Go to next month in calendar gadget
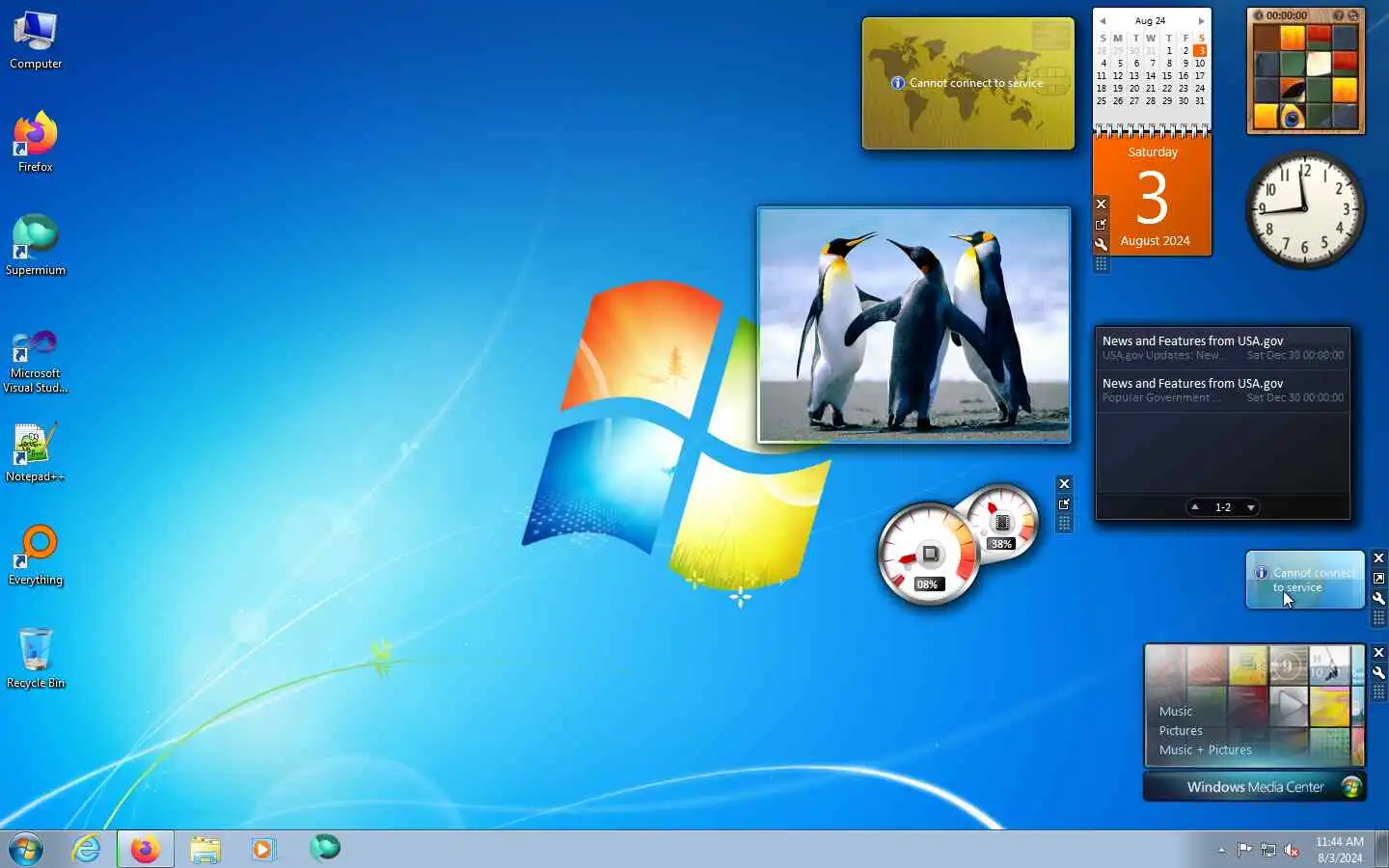This screenshot has width=1389, height=868. [1201, 20]
